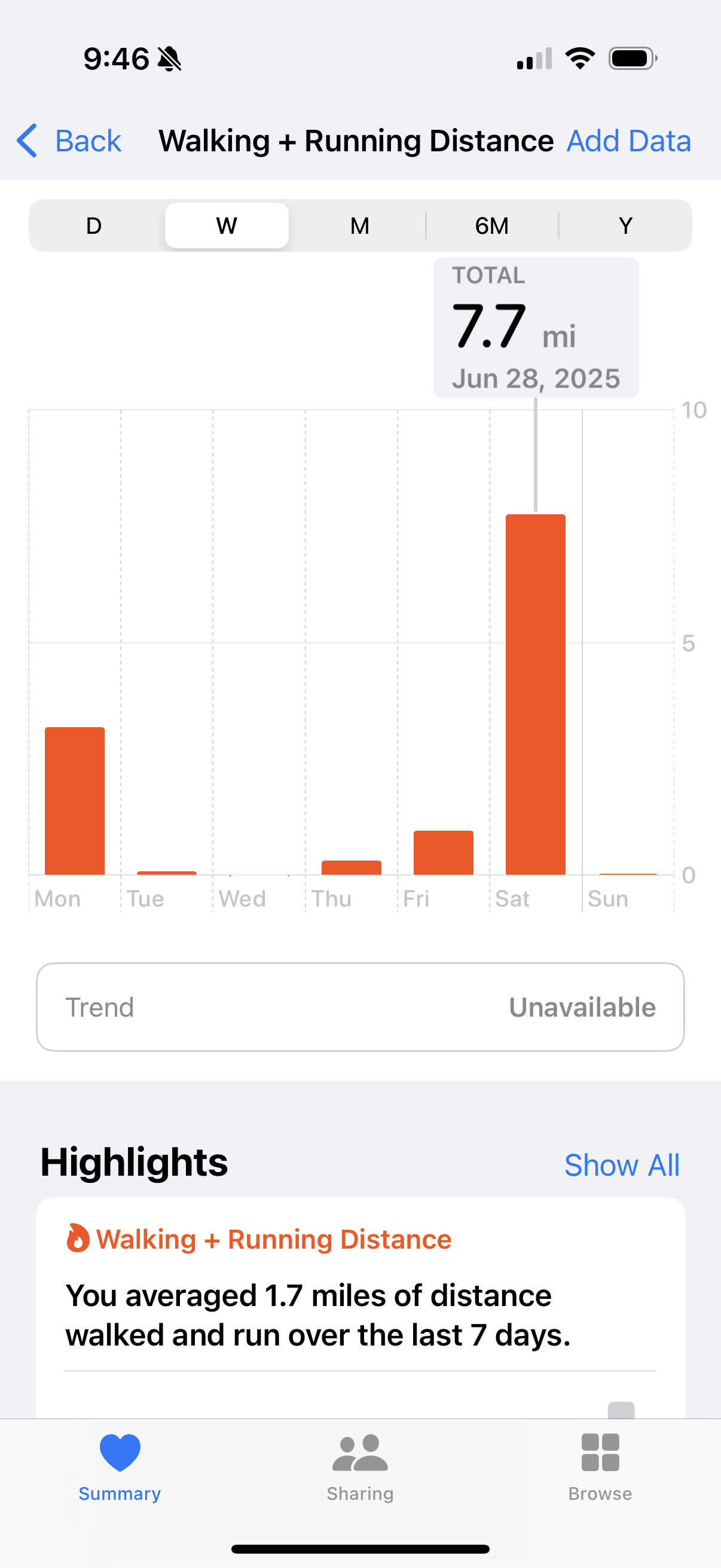Switch to the Y year range

625,226
